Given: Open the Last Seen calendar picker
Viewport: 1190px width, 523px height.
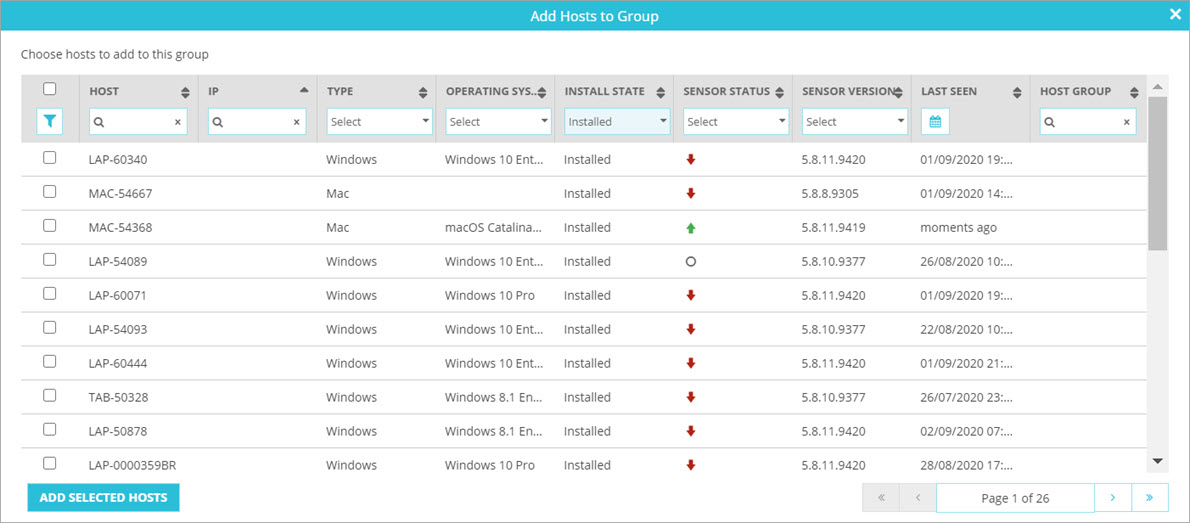Looking at the screenshot, I should click(935, 122).
